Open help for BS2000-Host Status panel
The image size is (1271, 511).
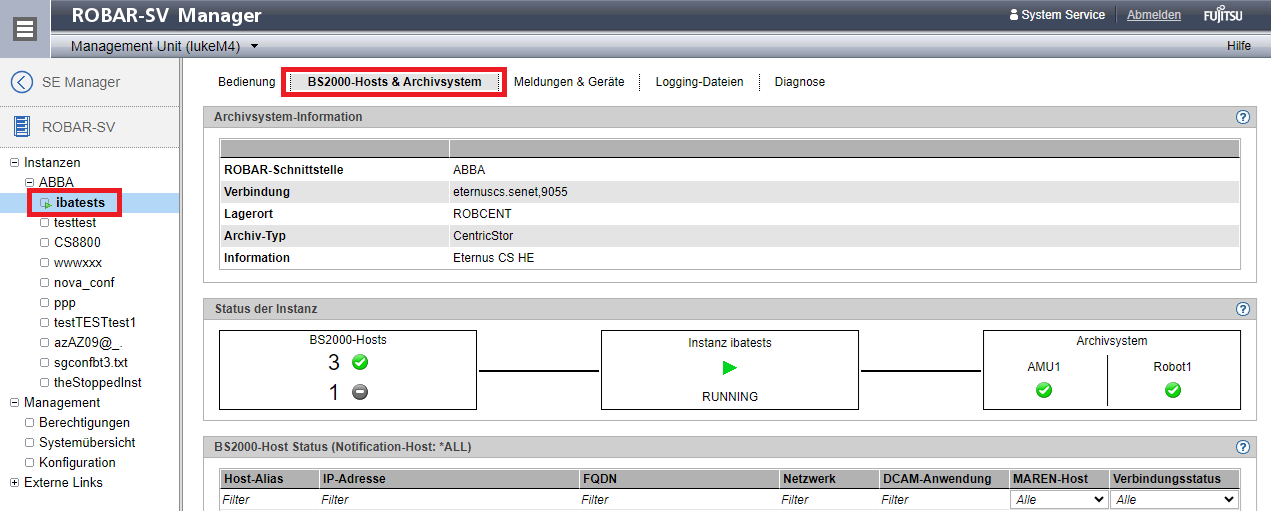point(1243,447)
